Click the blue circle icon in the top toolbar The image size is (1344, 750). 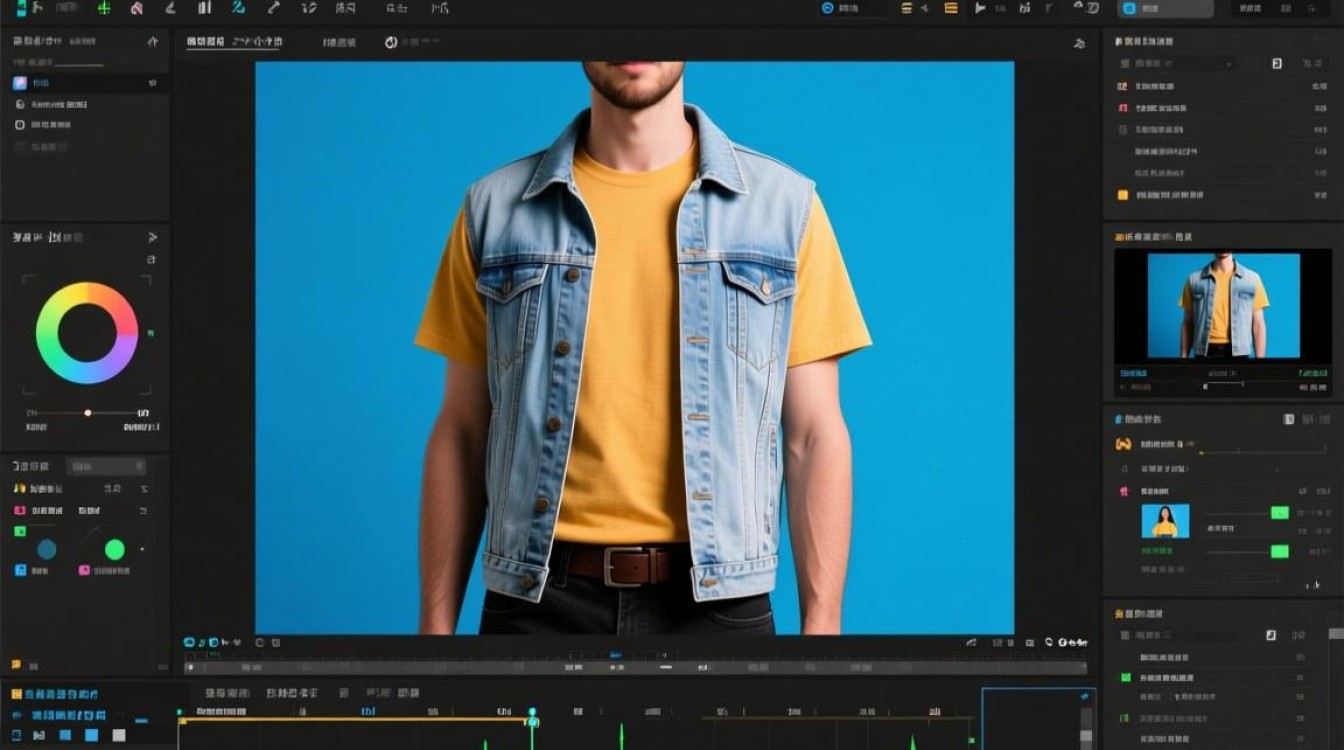pyautogui.click(x=827, y=8)
